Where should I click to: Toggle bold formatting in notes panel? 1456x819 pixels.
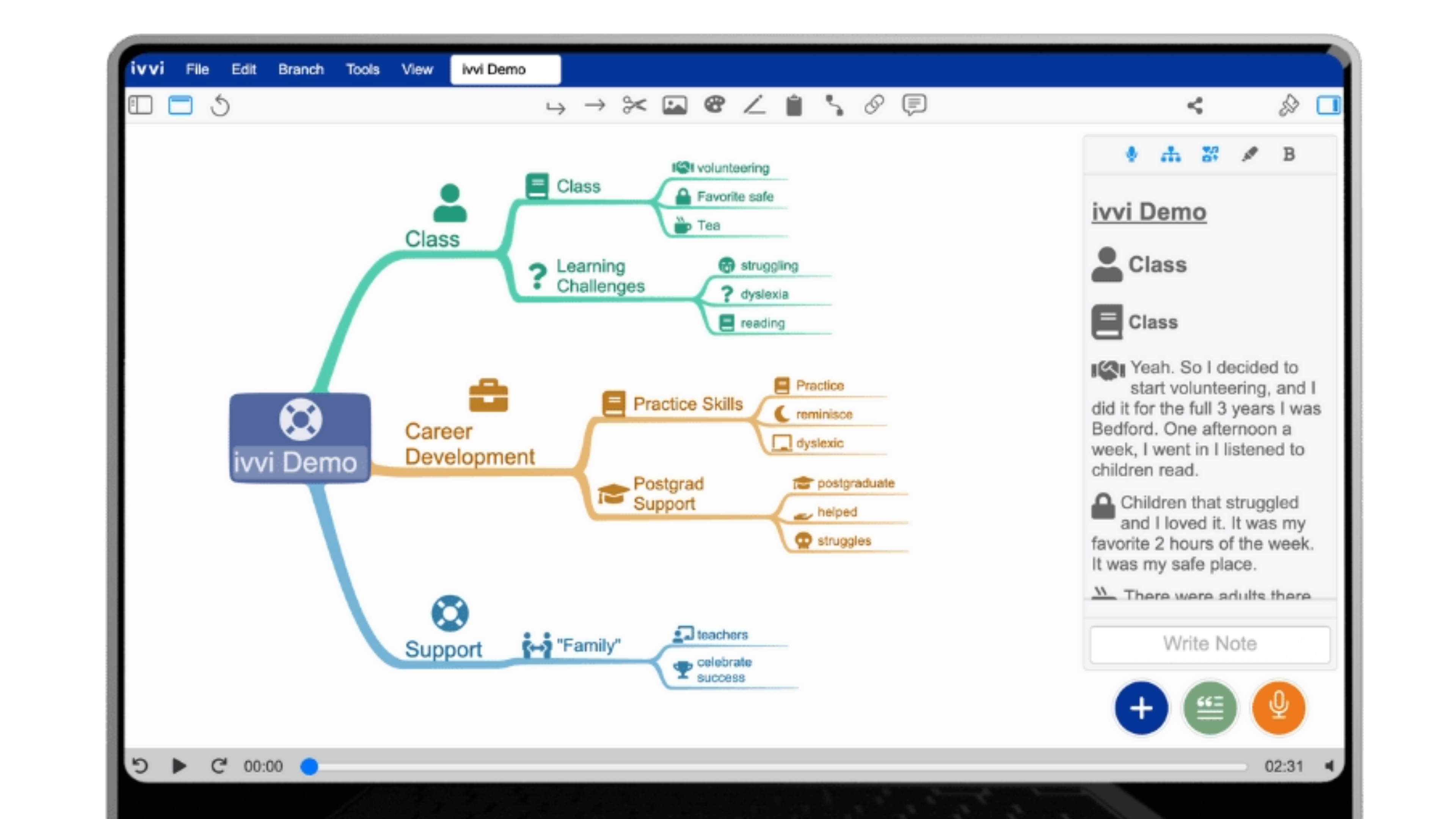tap(1289, 154)
